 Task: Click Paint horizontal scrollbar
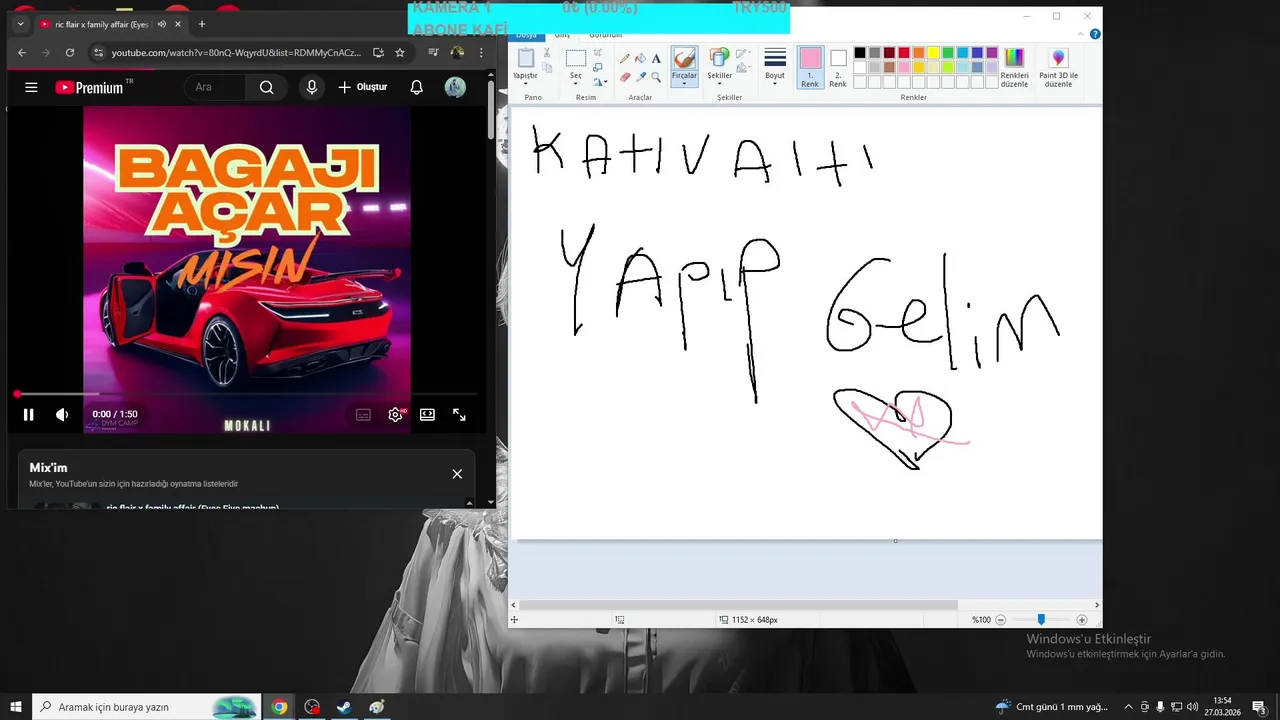(x=738, y=605)
